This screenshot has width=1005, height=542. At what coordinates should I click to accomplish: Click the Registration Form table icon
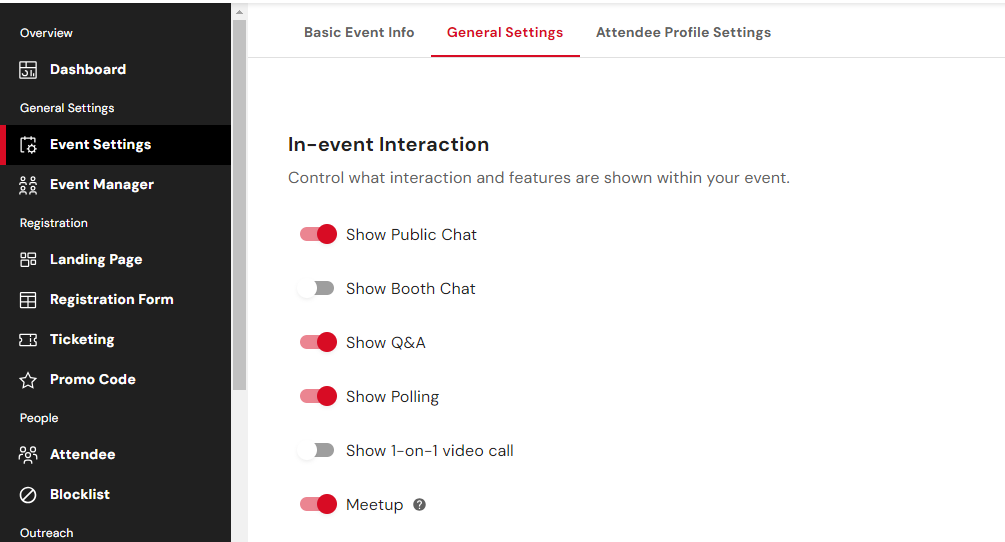(x=28, y=300)
